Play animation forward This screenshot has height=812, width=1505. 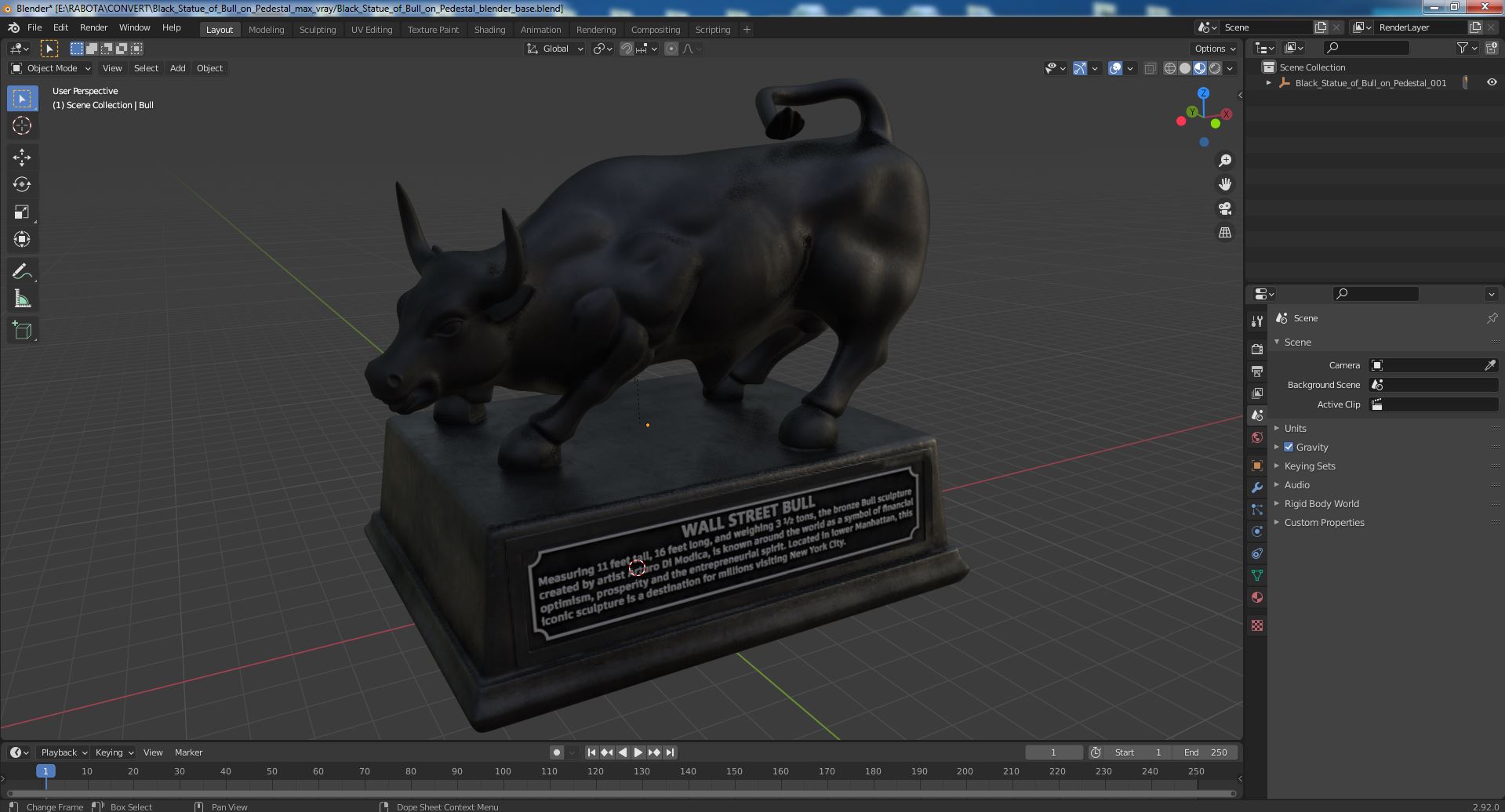click(x=638, y=752)
